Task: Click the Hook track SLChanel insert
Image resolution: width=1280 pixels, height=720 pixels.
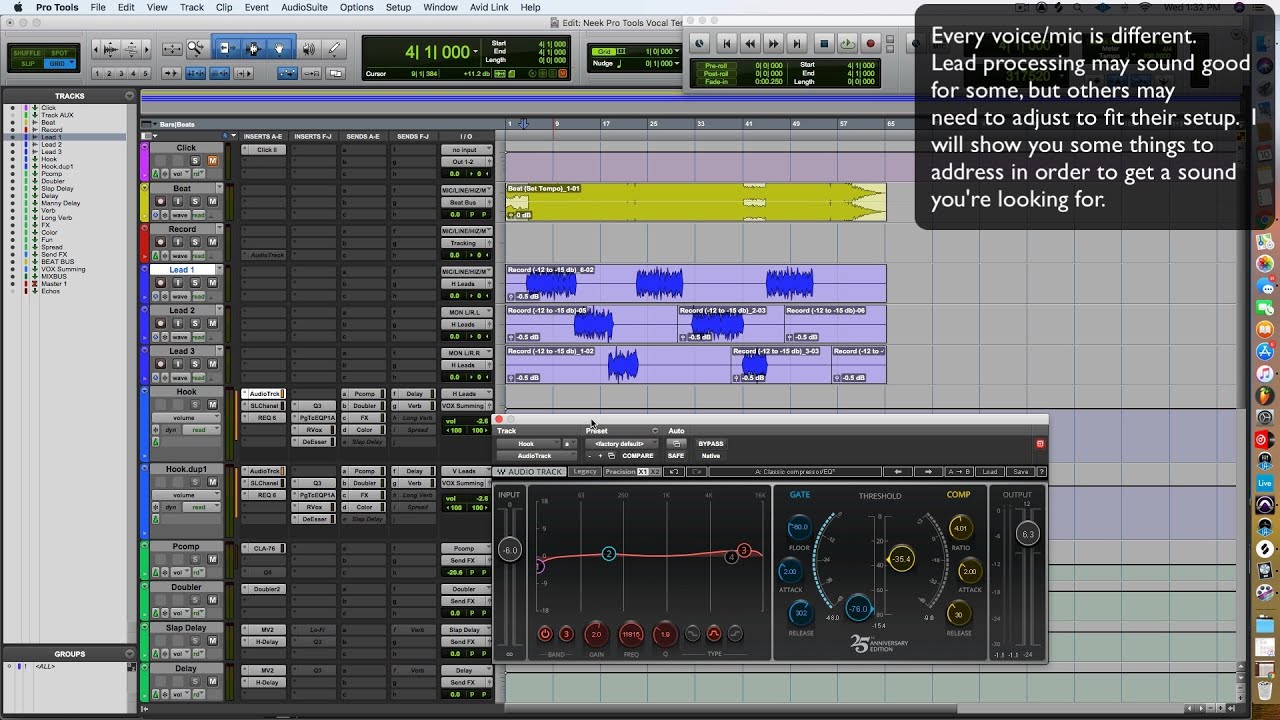Action: click(264, 406)
